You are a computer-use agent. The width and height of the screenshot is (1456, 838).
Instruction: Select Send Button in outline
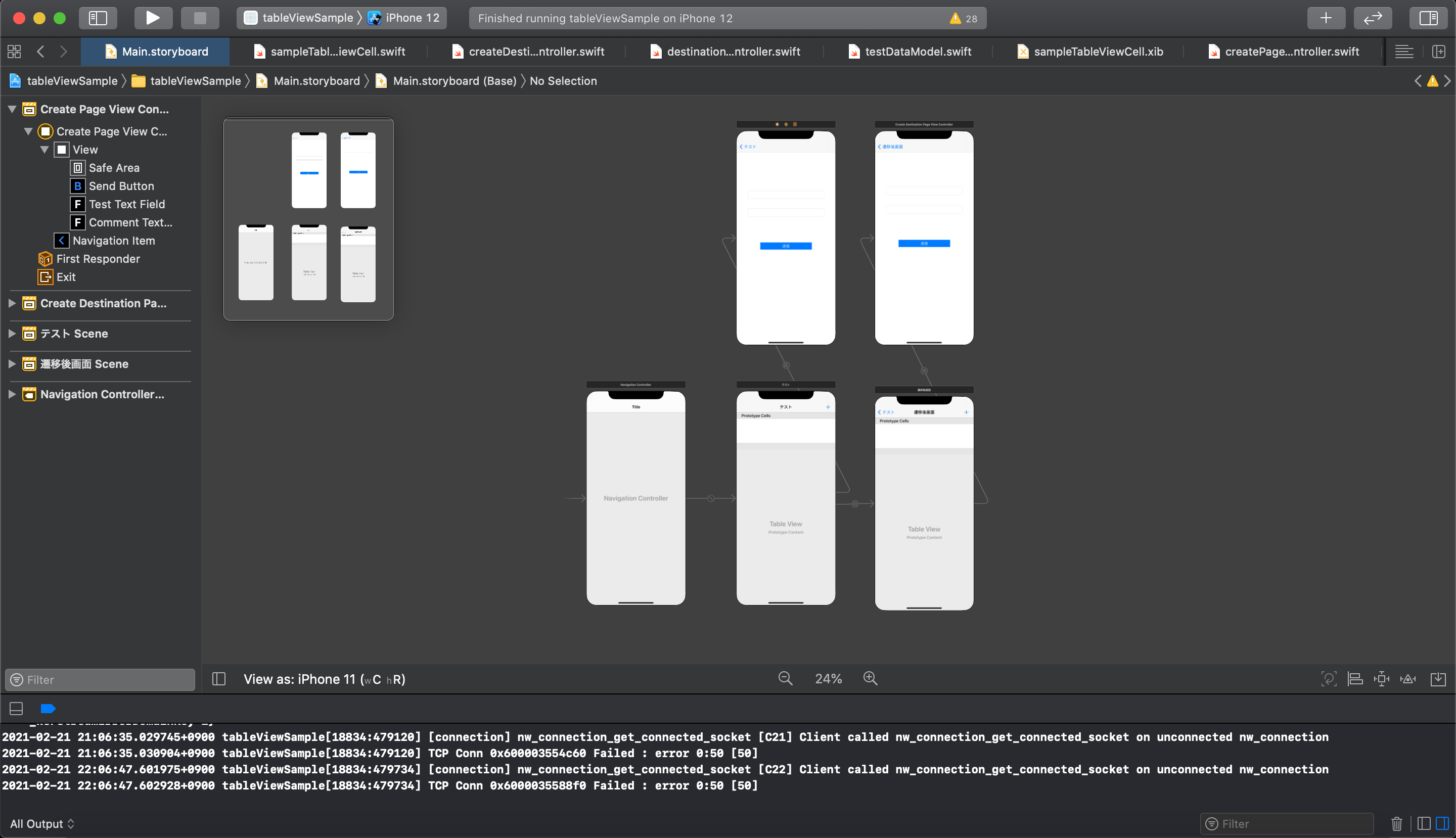point(121,186)
